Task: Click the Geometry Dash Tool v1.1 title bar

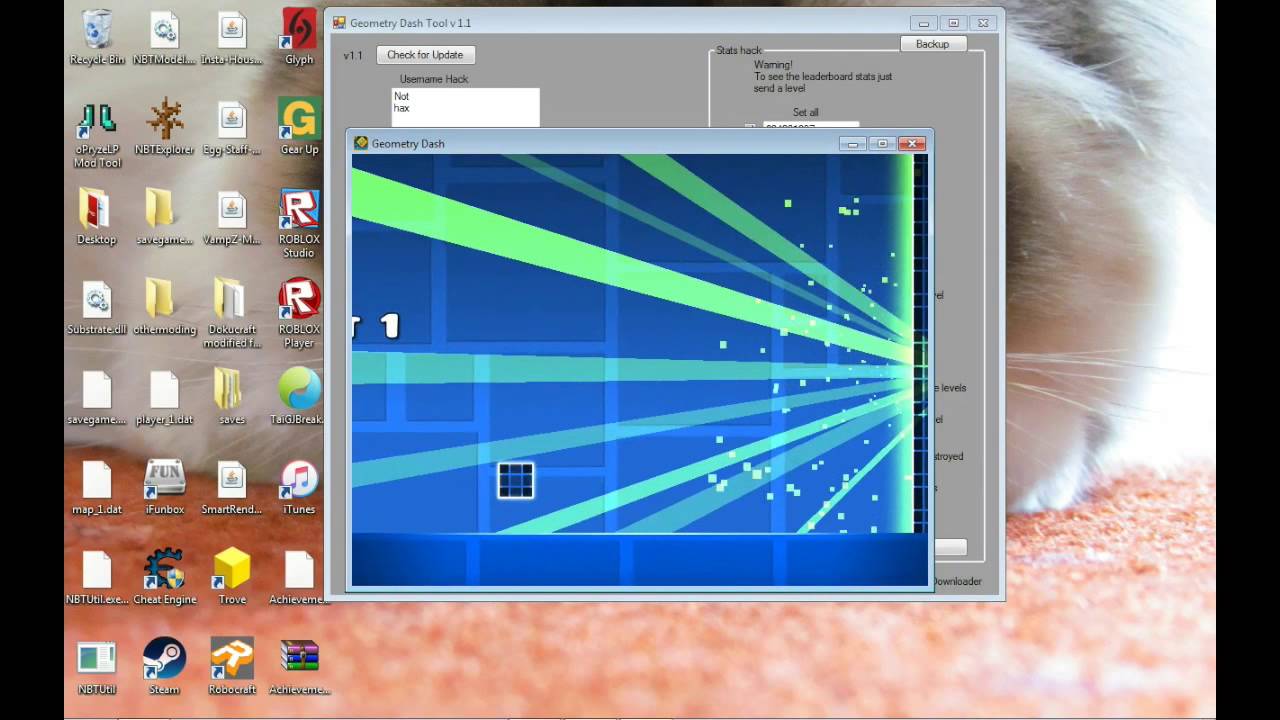Action: [620, 23]
